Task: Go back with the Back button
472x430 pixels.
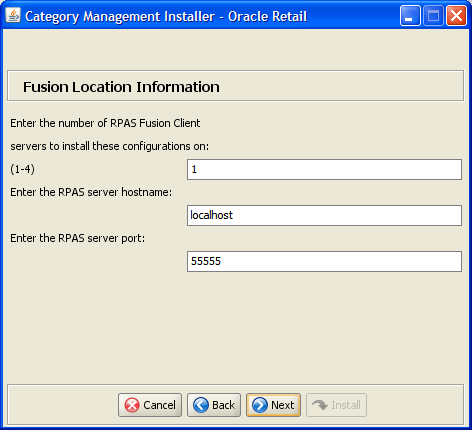Action: pos(214,405)
